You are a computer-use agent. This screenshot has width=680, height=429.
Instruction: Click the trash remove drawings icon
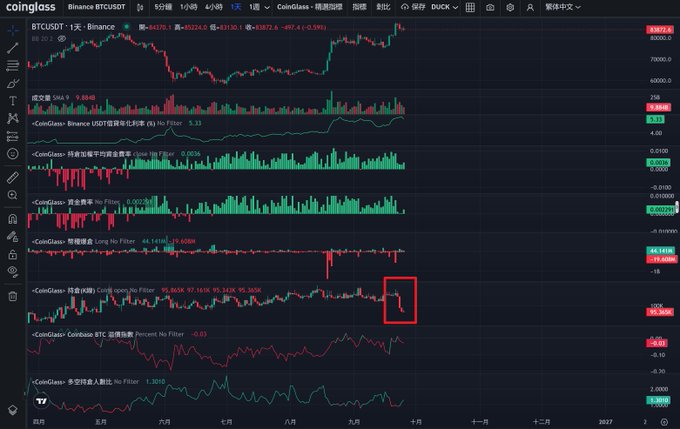pyautogui.click(x=13, y=296)
